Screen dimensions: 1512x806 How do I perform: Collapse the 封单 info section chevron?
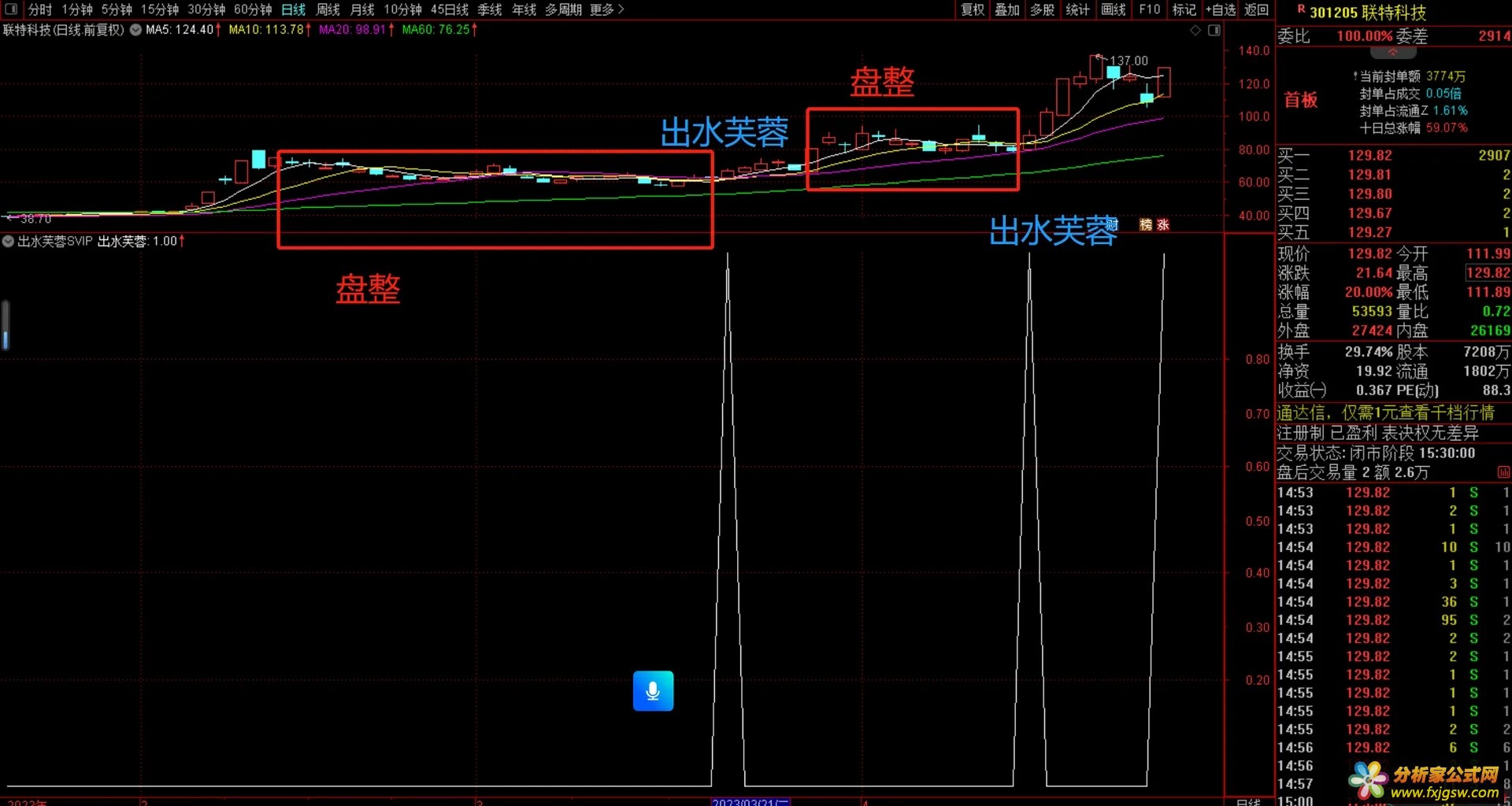coord(1393,53)
